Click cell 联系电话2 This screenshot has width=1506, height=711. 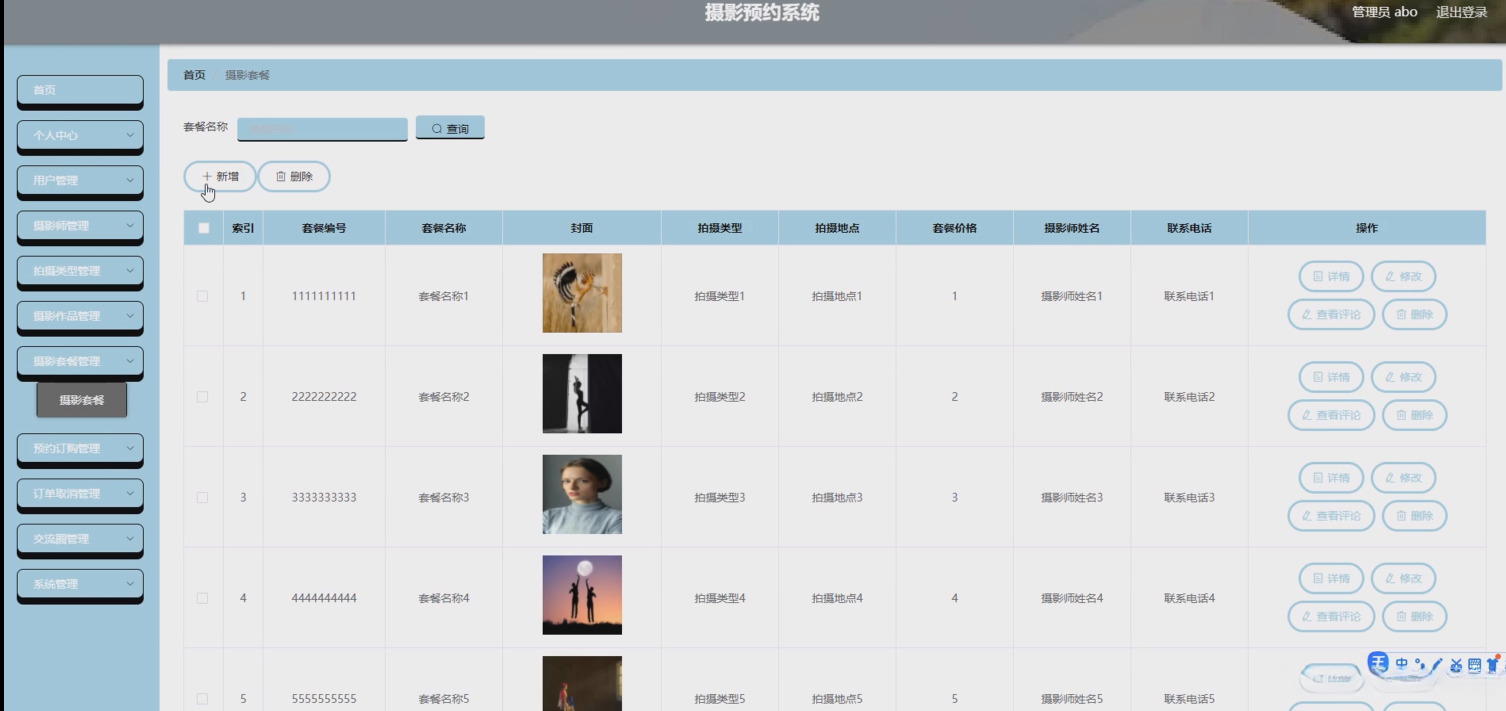tap(1189, 397)
